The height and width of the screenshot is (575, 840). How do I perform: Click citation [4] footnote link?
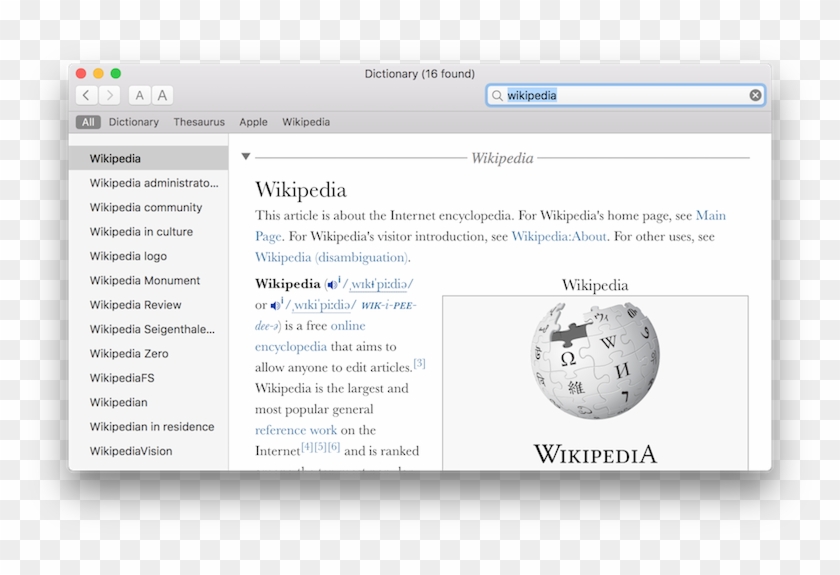(307, 446)
